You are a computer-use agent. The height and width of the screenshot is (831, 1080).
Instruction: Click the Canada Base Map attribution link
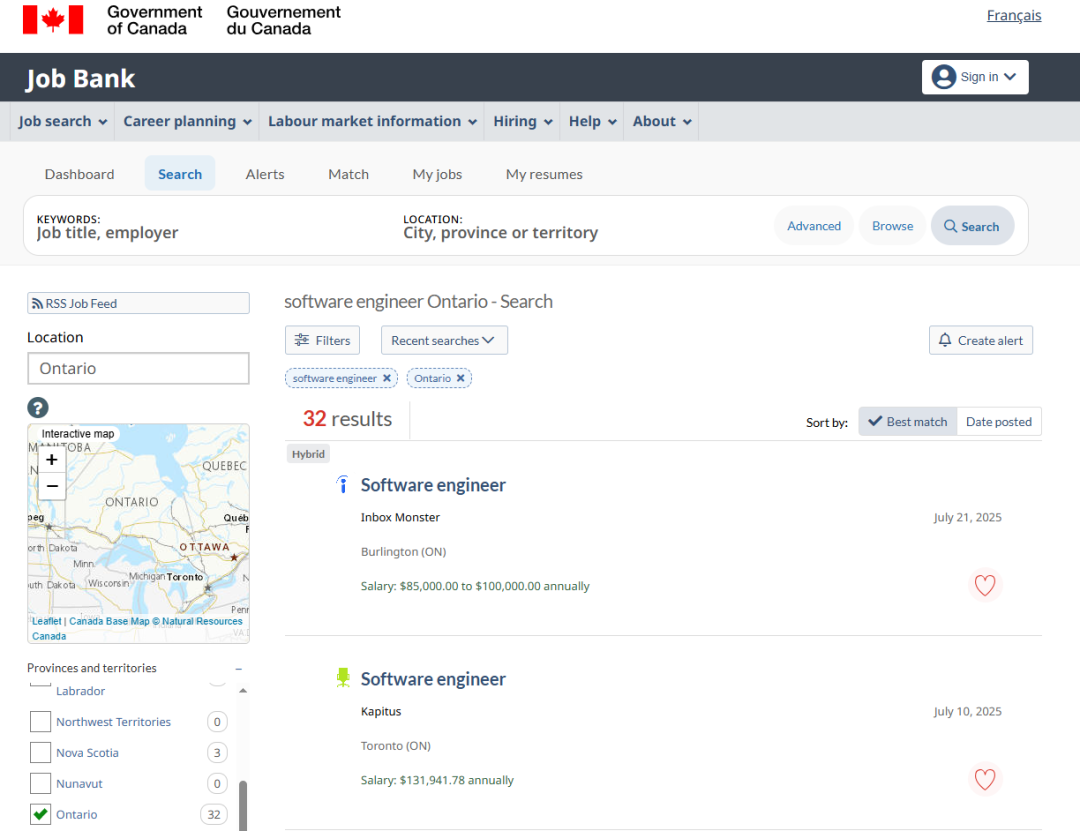pos(110,622)
